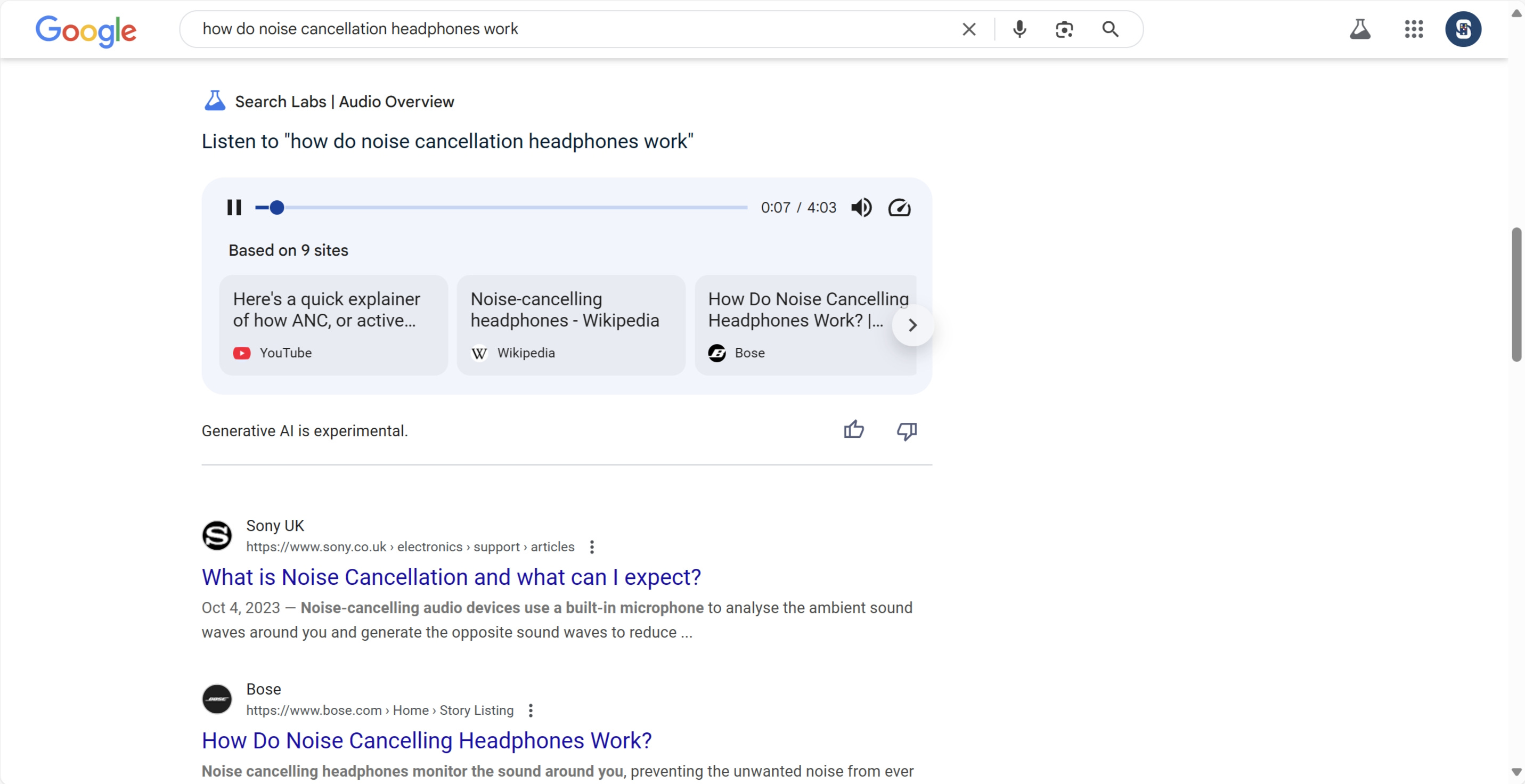Open "What is Noise Cancellation" Sony link
The width and height of the screenshot is (1525, 784).
click(451, 577)
